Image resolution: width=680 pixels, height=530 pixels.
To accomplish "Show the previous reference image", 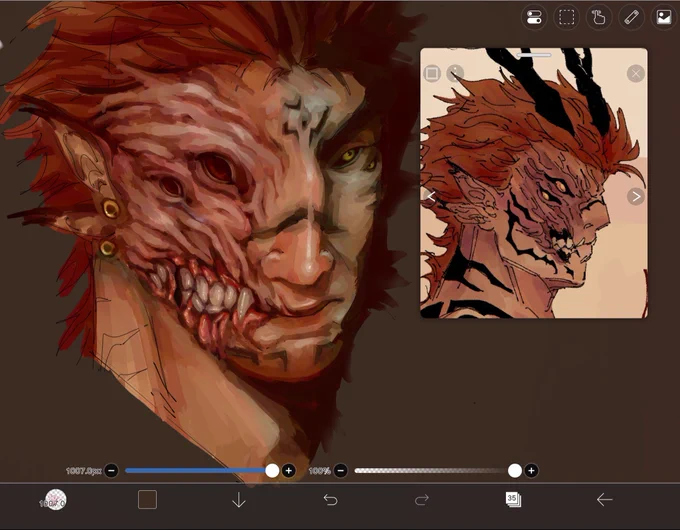I will pos(431,196).
